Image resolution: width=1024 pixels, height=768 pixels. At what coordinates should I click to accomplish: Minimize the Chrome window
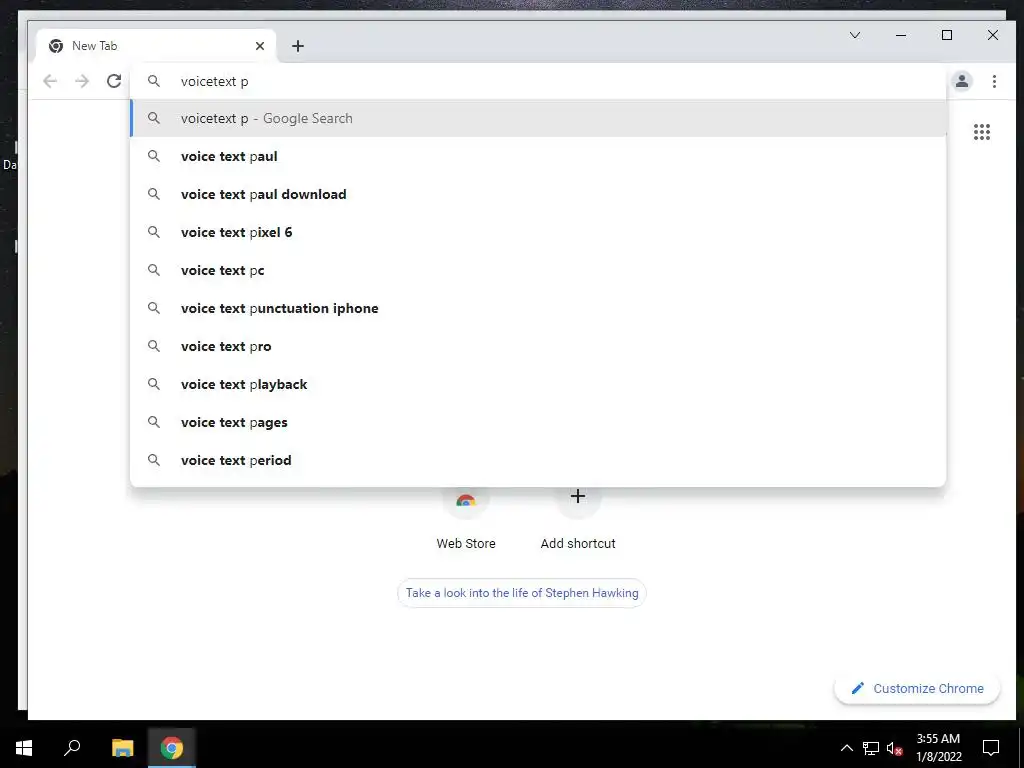[901, 35]
